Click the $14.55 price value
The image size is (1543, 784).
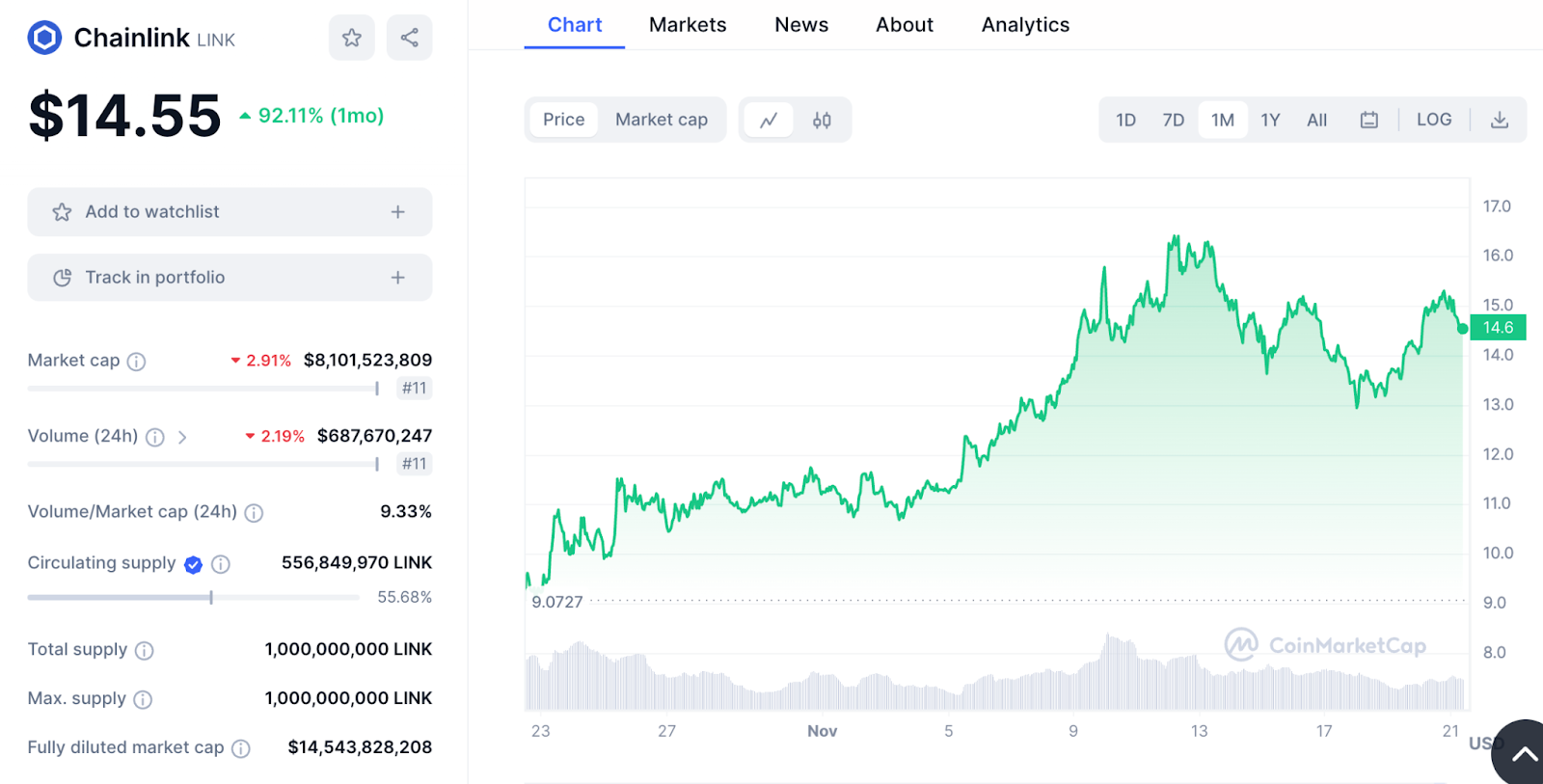(125, 116)
